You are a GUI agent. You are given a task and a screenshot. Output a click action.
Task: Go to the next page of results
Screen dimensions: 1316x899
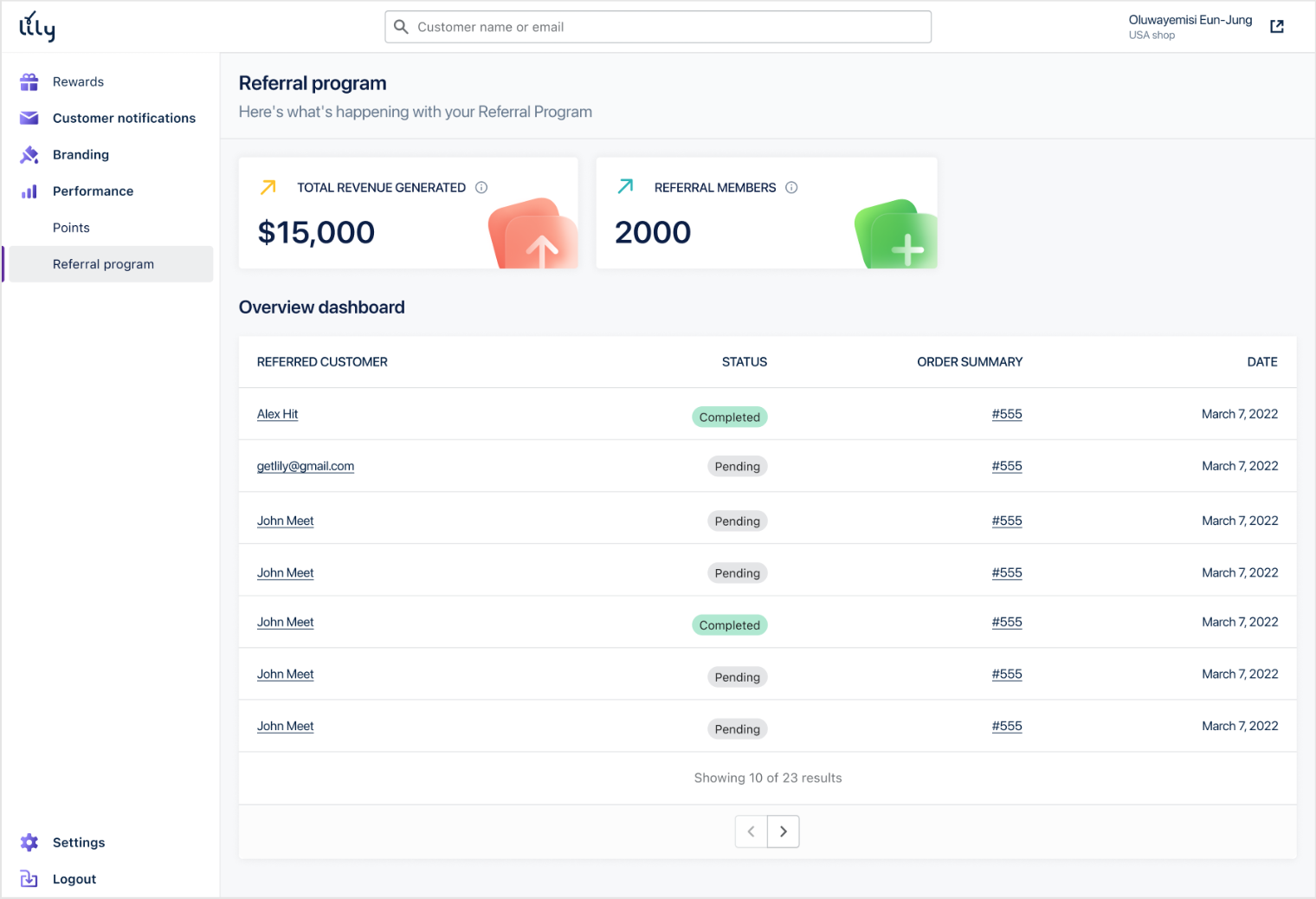coord(784,831)
